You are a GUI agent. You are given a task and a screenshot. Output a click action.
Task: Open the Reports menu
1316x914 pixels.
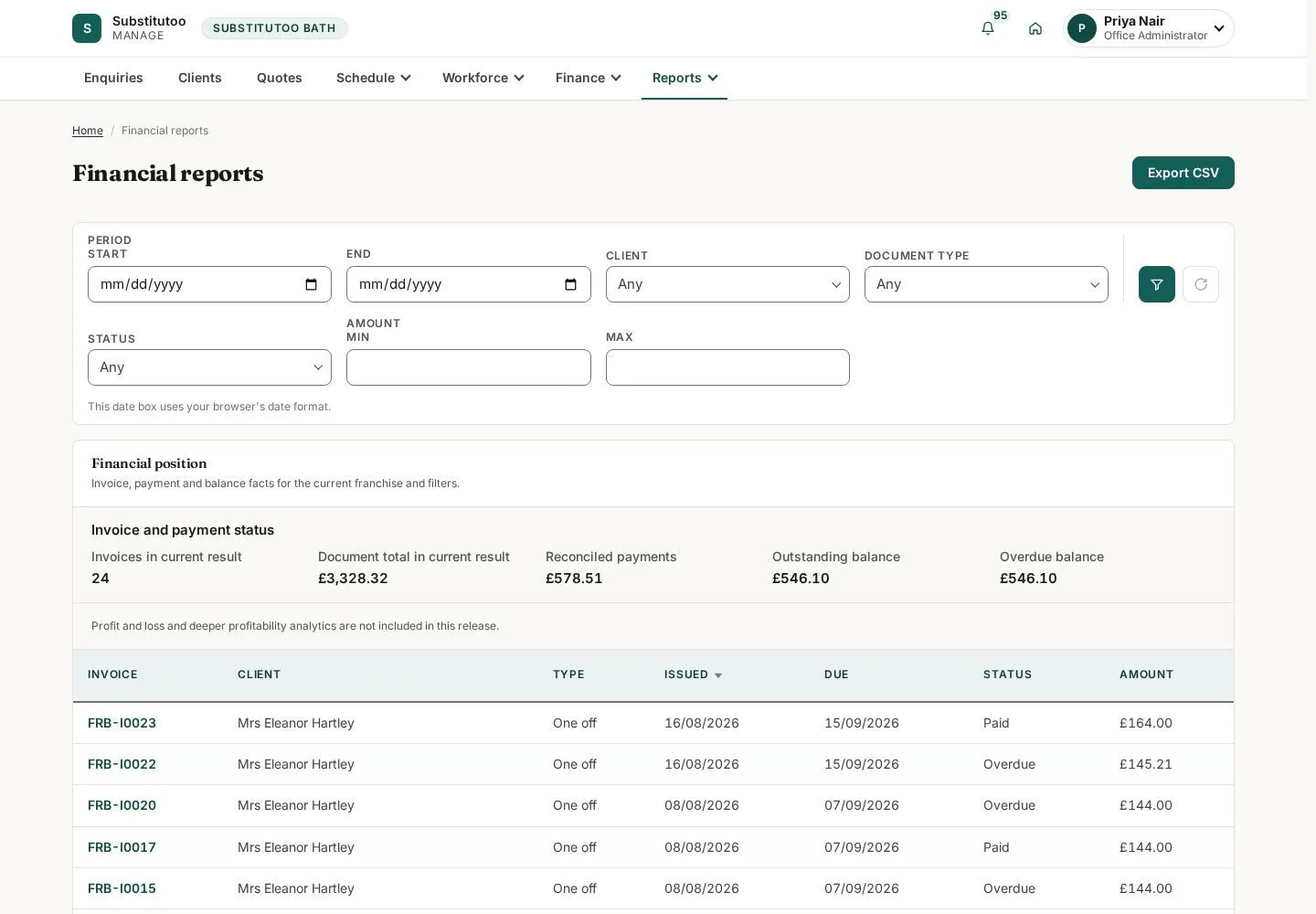685,78
